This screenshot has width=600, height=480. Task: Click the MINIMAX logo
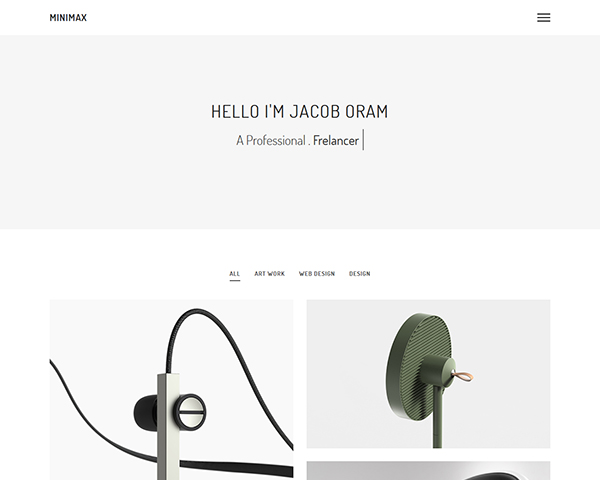[68, 18]
